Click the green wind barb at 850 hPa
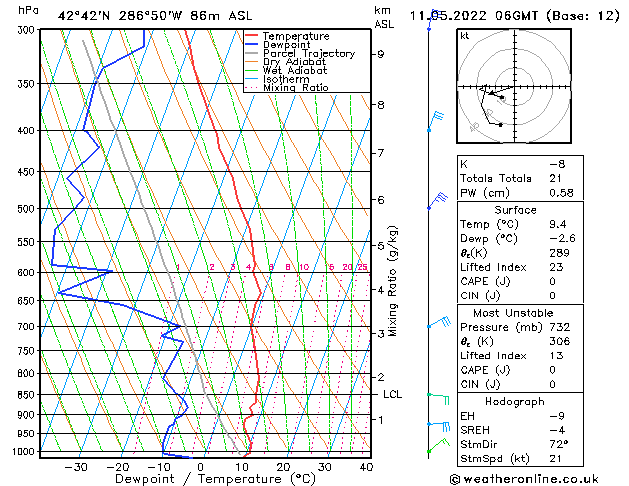 [438, 399]
